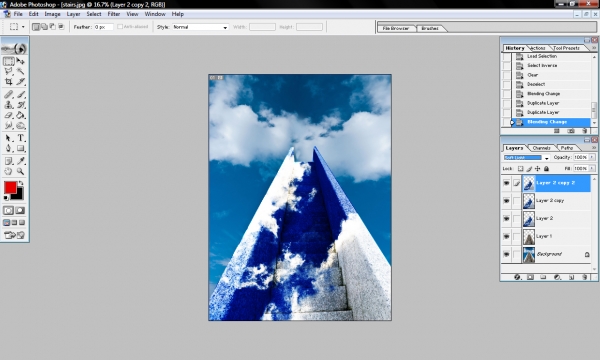
Task: Create a new layer from Layers footer
Action: [571, 277]
